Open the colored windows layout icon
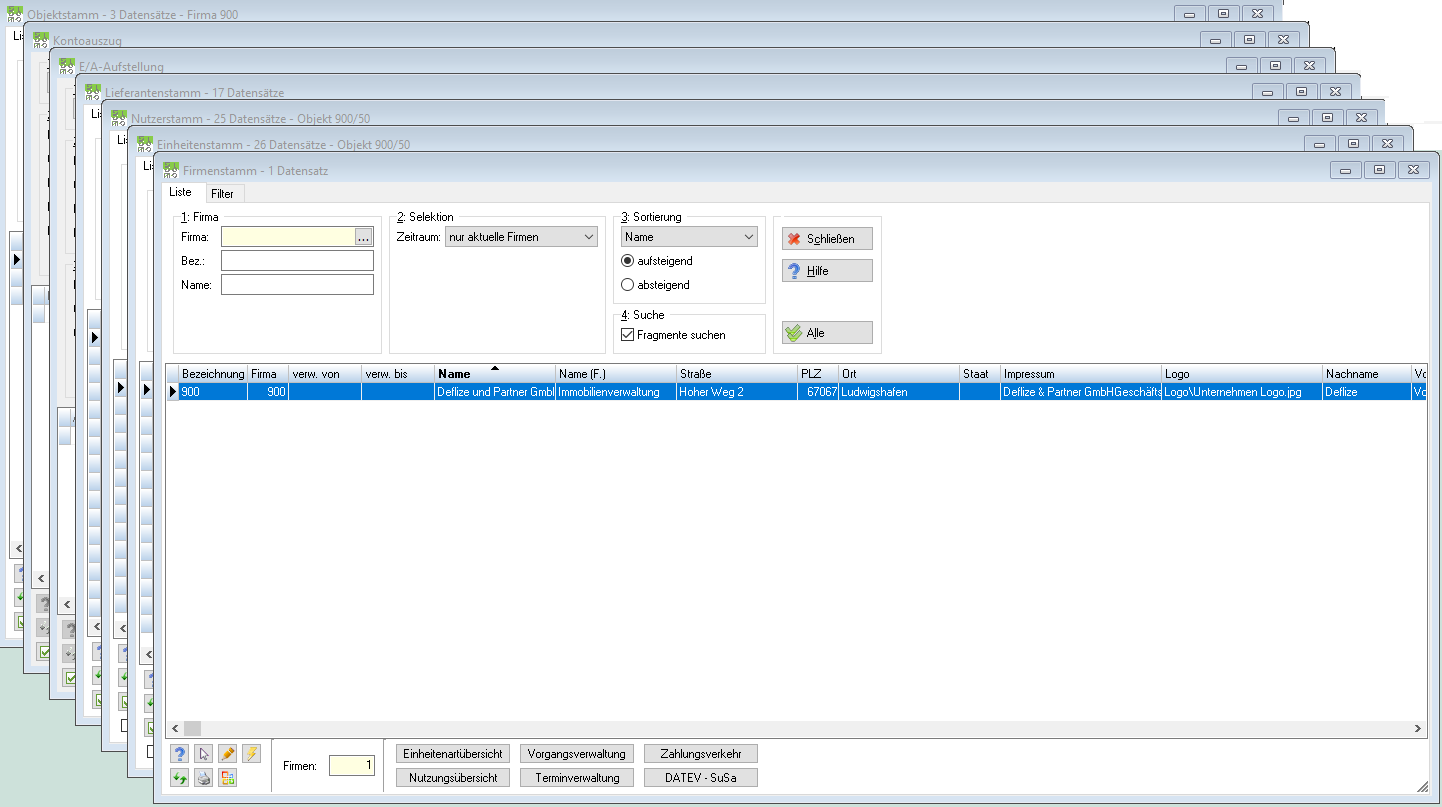Image resolution: width=1442 pixels, height=807 pixels. tap(228, 777)
